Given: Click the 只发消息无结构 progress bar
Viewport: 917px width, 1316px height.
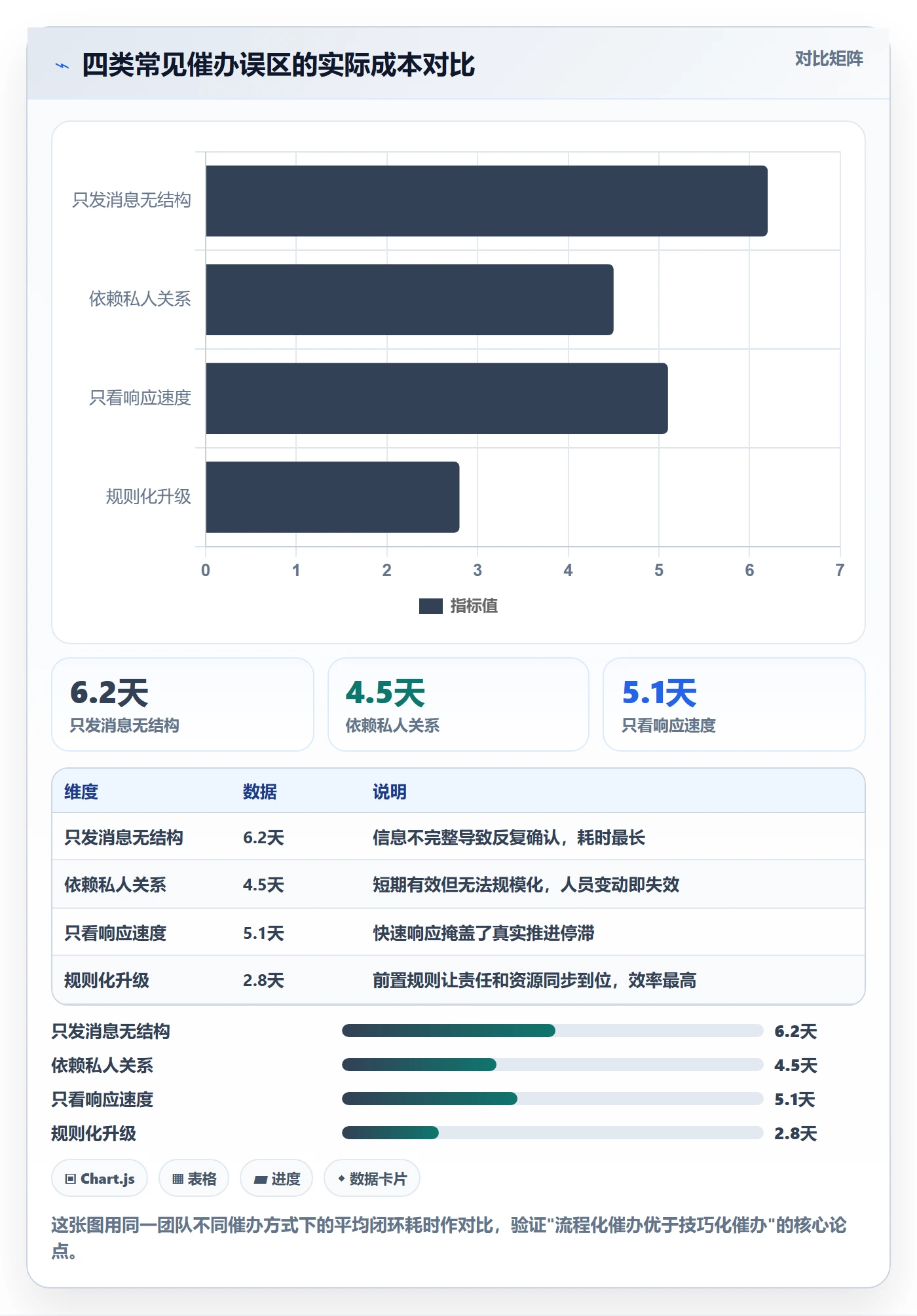Looking at the screenshot, I should point(552,1031).
